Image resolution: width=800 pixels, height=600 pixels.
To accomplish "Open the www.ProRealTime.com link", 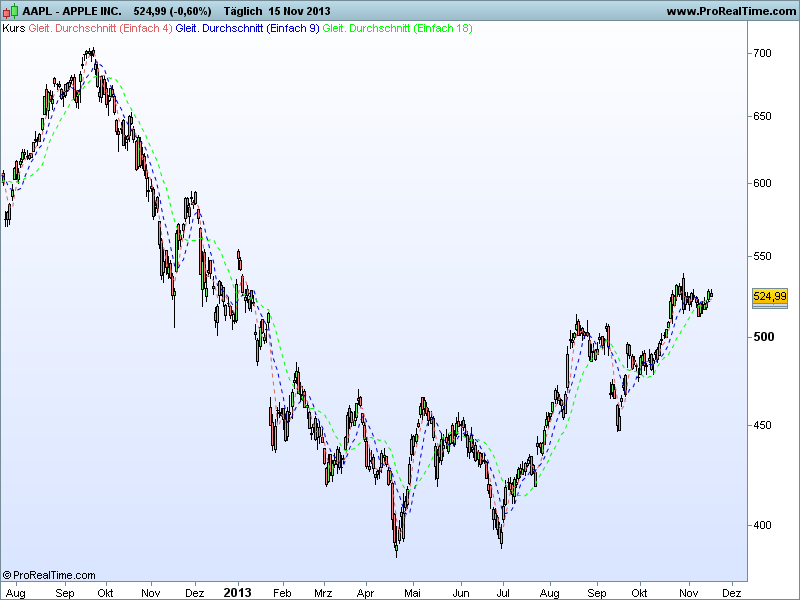I will [x=731, y=11].
